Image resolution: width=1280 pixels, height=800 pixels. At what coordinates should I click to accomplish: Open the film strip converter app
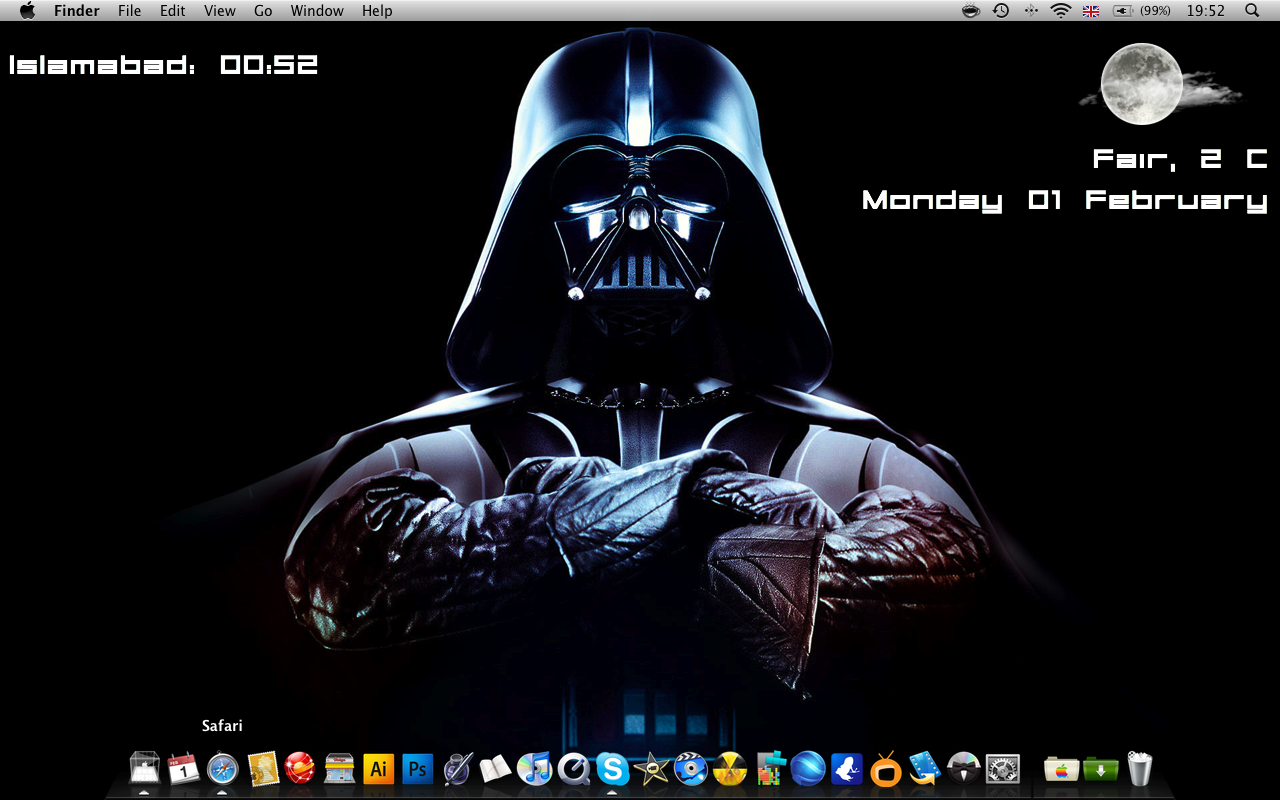925,768
